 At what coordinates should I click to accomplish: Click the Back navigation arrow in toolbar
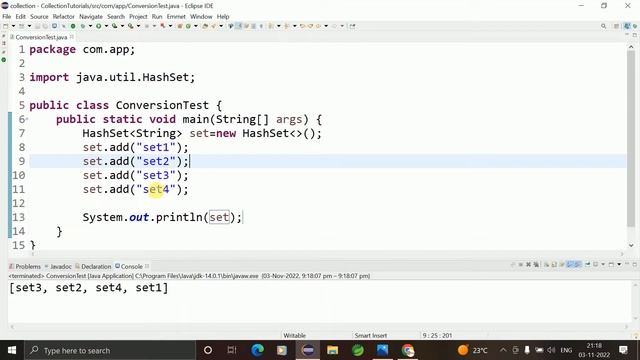click(x=318, y=26)
